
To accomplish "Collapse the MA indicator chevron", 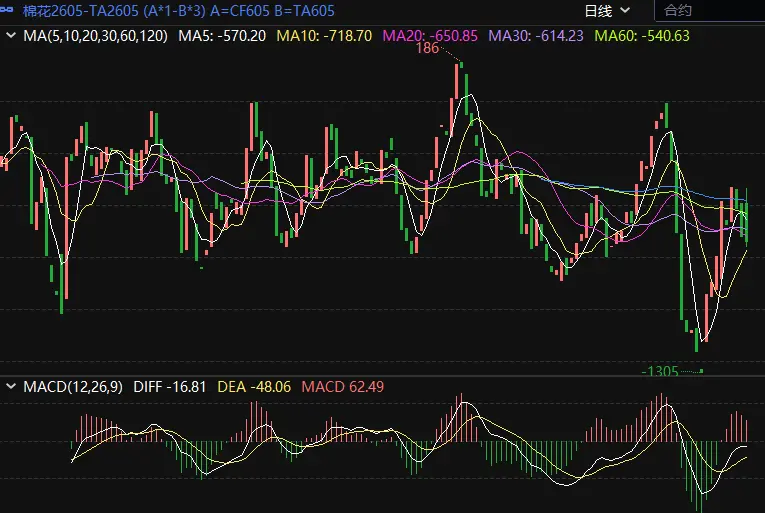I will tap(11, 35).
